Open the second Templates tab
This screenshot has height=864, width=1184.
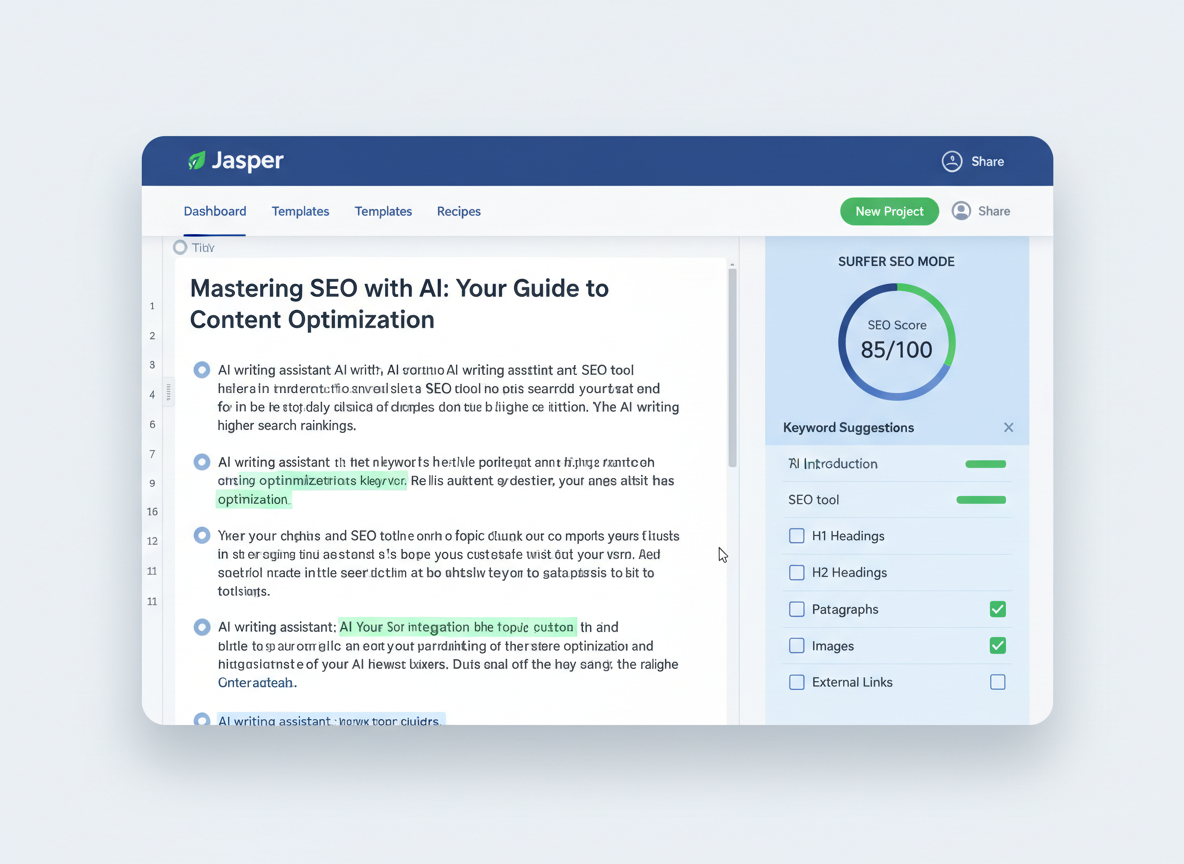(383, 211)
